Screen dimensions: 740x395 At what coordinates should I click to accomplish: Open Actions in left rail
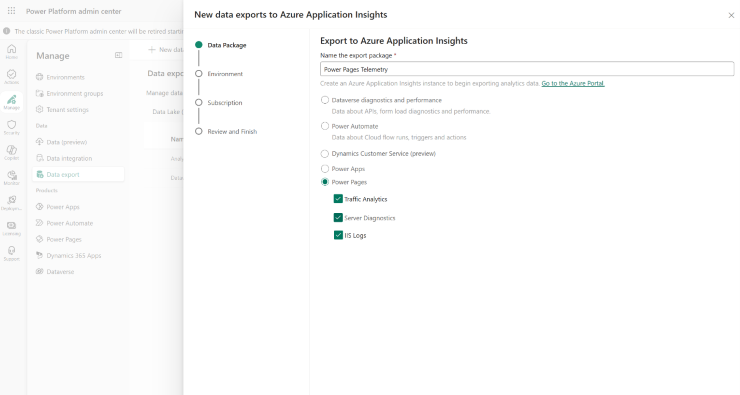click(x=11, y=76)
